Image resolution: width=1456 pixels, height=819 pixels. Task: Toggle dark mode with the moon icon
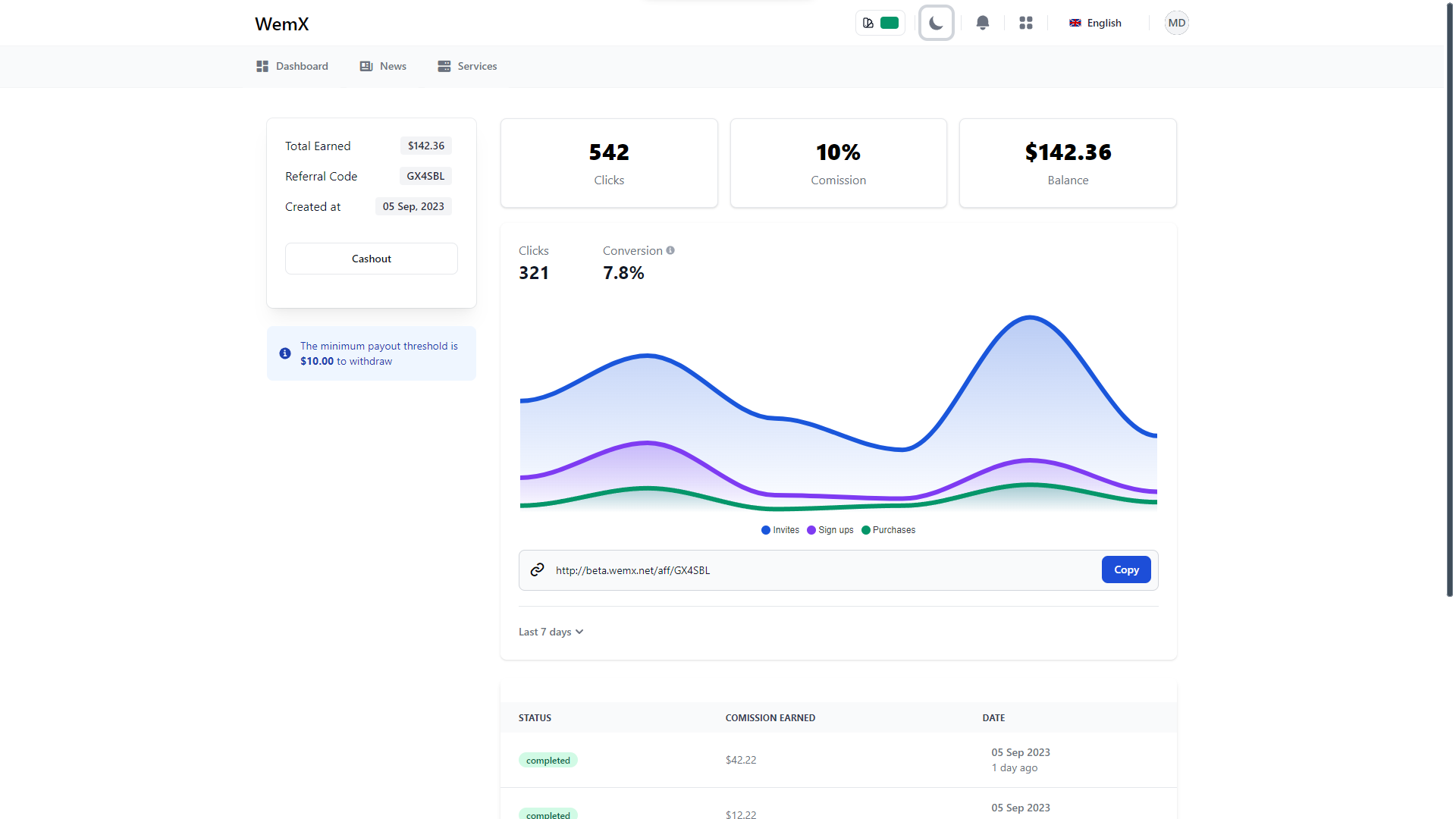937,23
